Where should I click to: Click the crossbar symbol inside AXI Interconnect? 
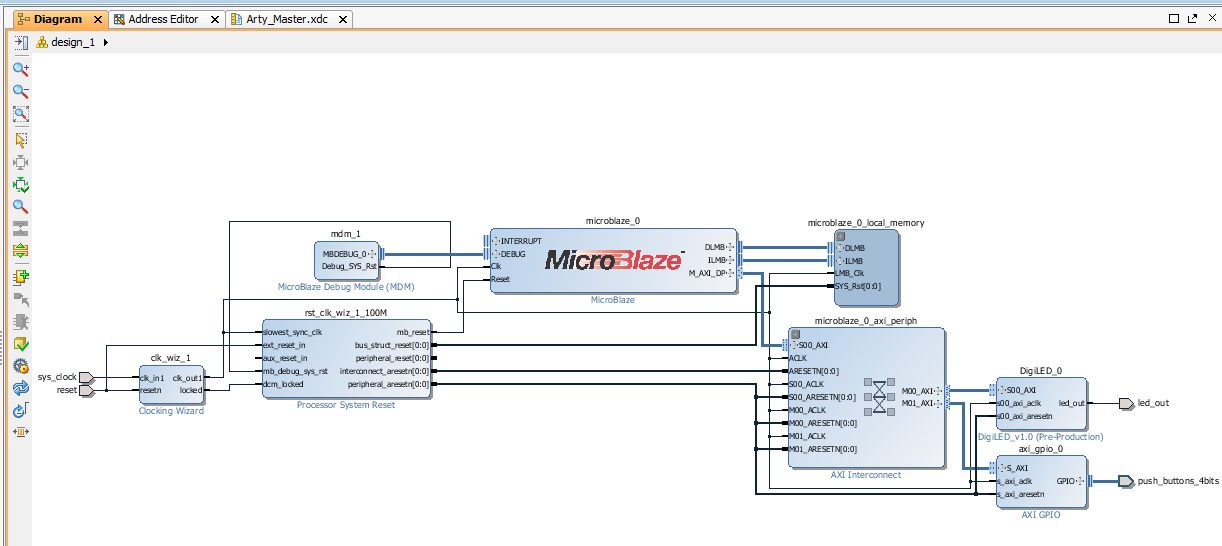click(x=880, y=396)
